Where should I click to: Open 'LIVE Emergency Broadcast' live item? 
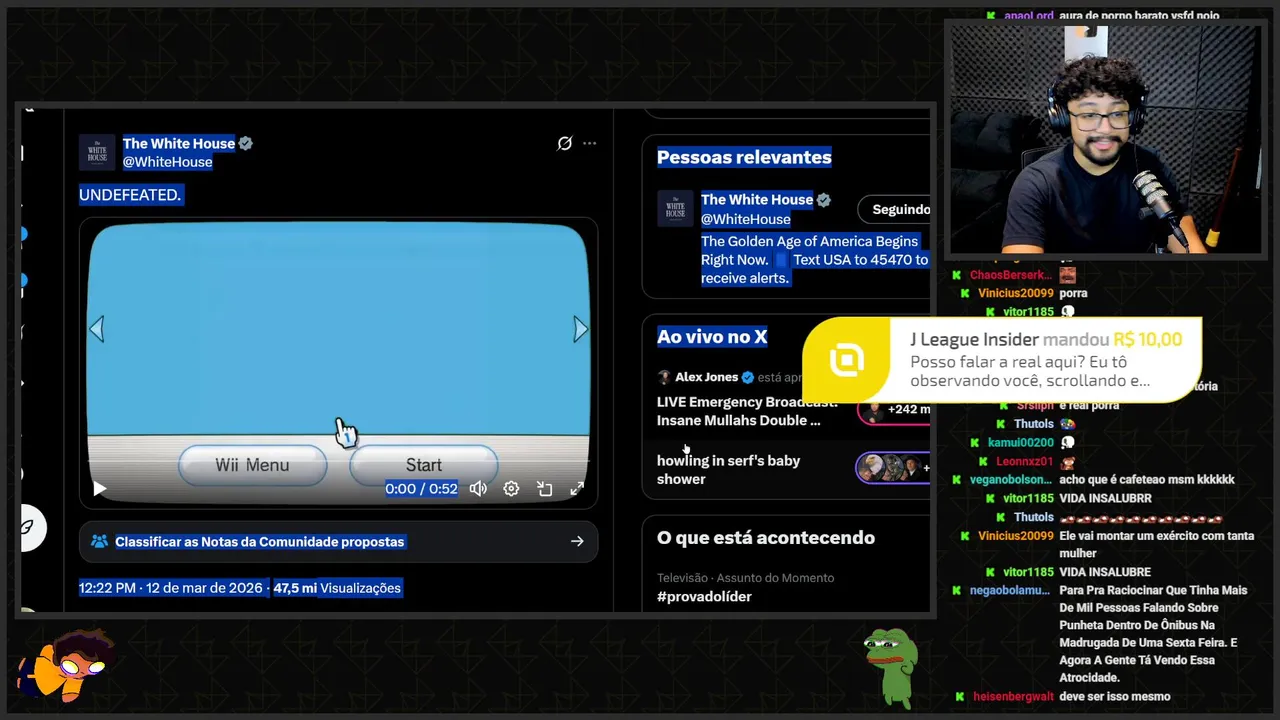(x=747, y=411)
